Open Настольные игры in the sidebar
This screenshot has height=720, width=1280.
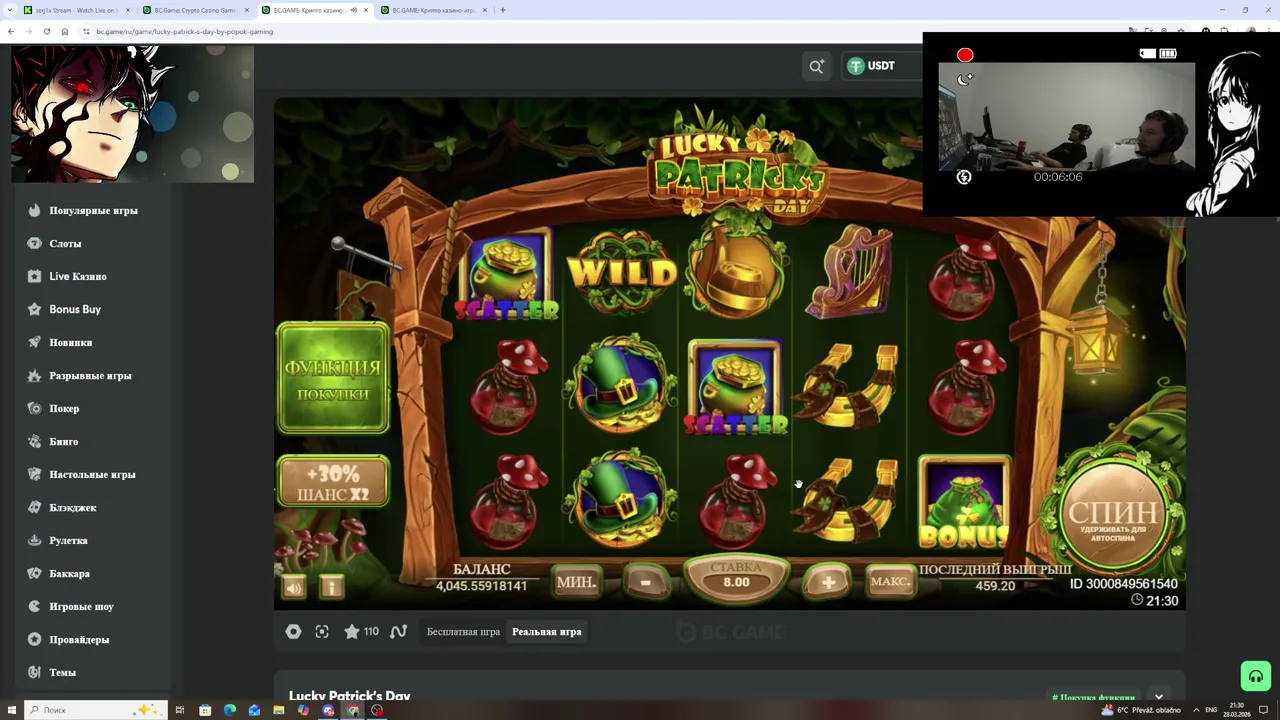point(92,474)
